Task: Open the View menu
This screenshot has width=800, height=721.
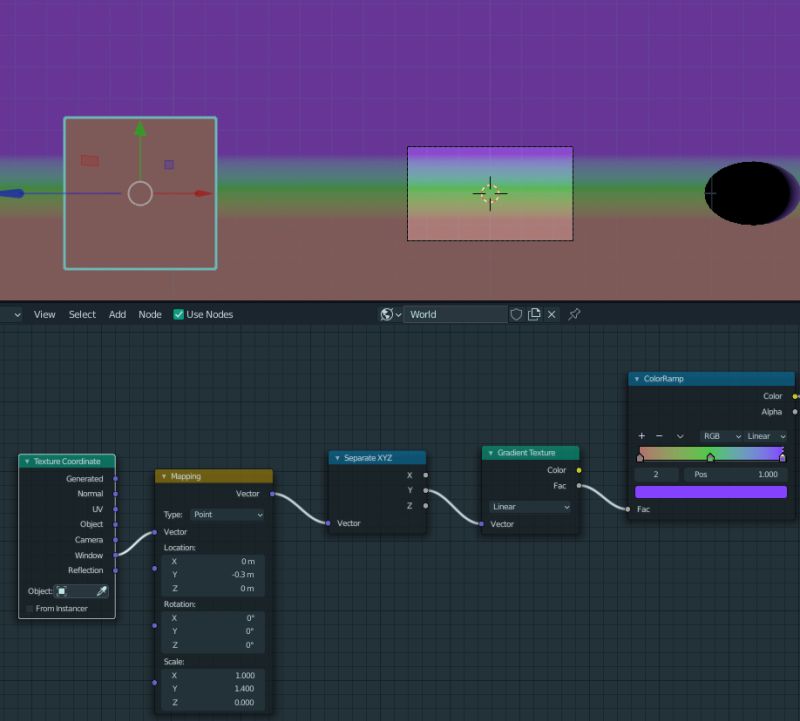Action: point(44,314)
